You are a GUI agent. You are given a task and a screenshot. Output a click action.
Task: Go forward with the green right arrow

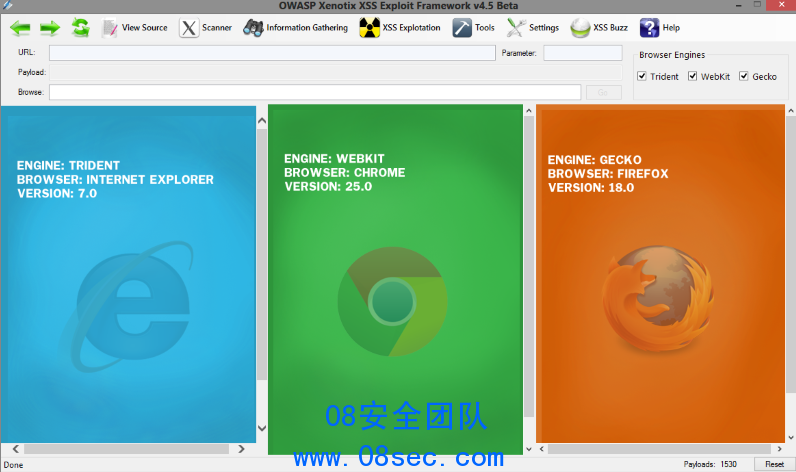50,28
